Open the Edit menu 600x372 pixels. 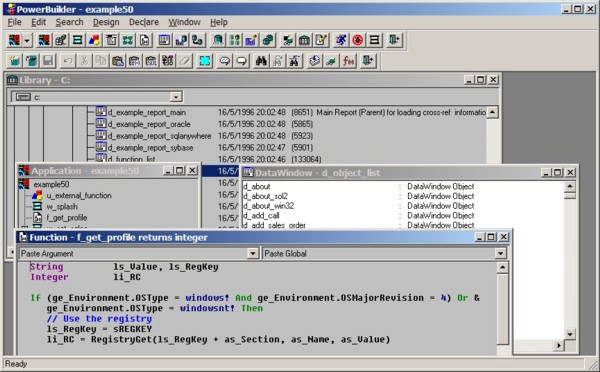[x=38, y=22]
